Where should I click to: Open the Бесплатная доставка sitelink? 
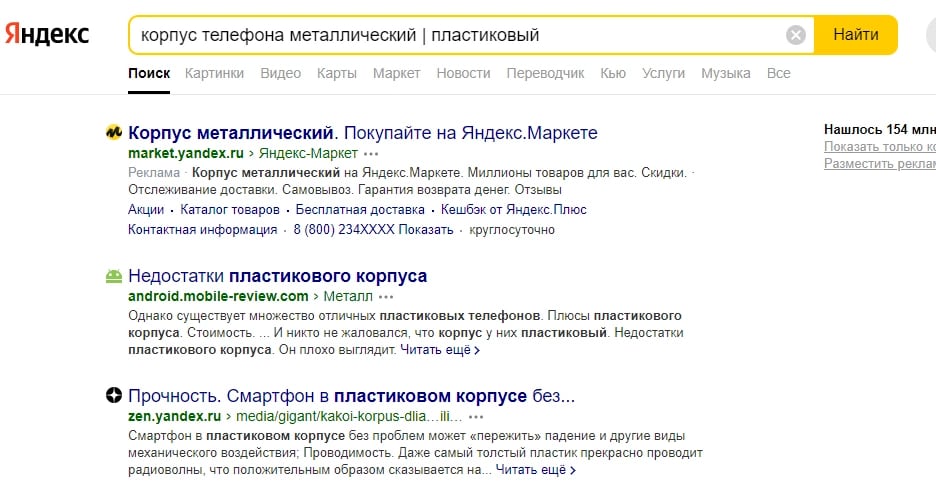tap(360, 209)
